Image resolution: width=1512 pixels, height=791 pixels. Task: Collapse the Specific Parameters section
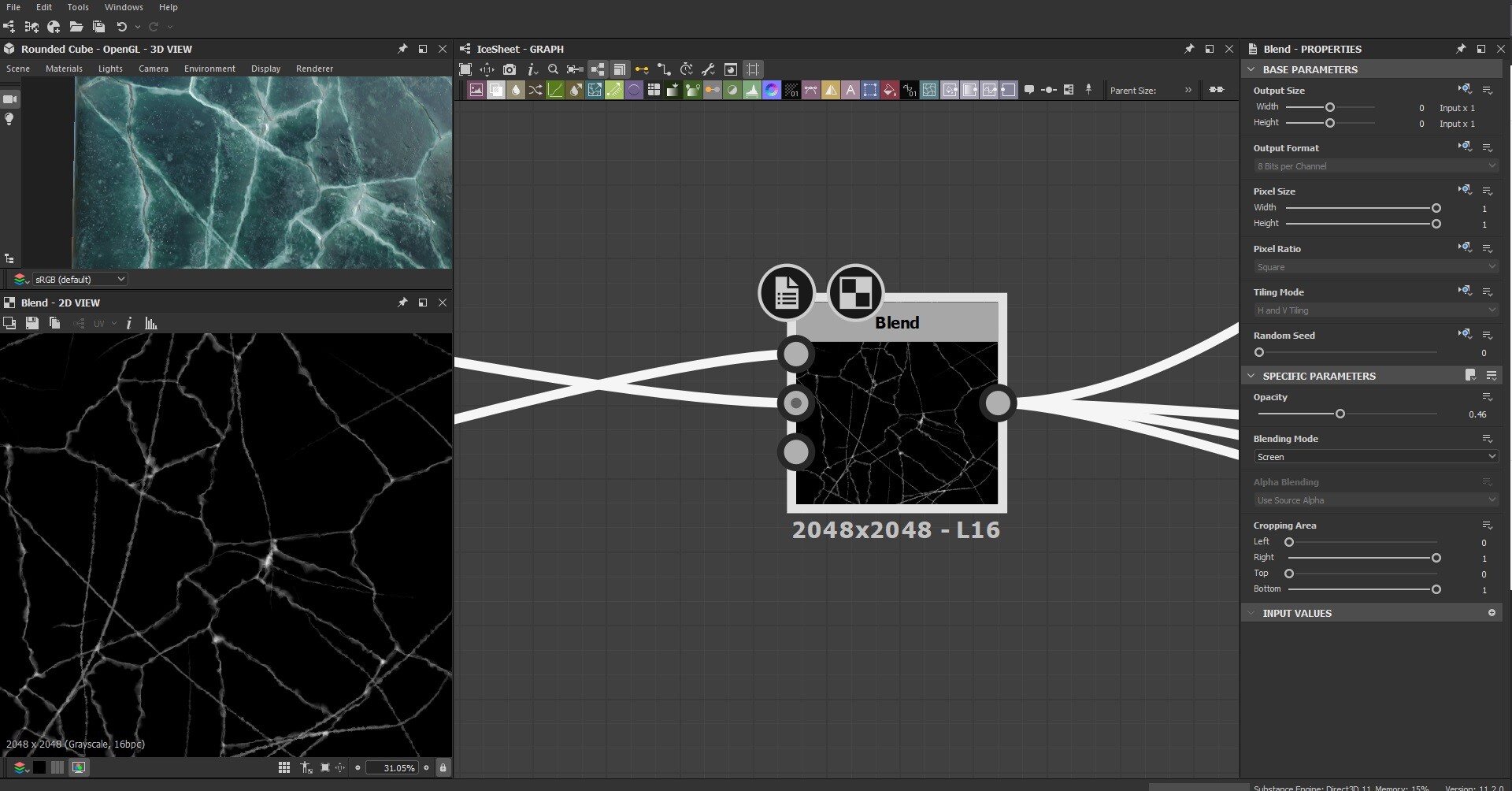[x=1251, y=376]
